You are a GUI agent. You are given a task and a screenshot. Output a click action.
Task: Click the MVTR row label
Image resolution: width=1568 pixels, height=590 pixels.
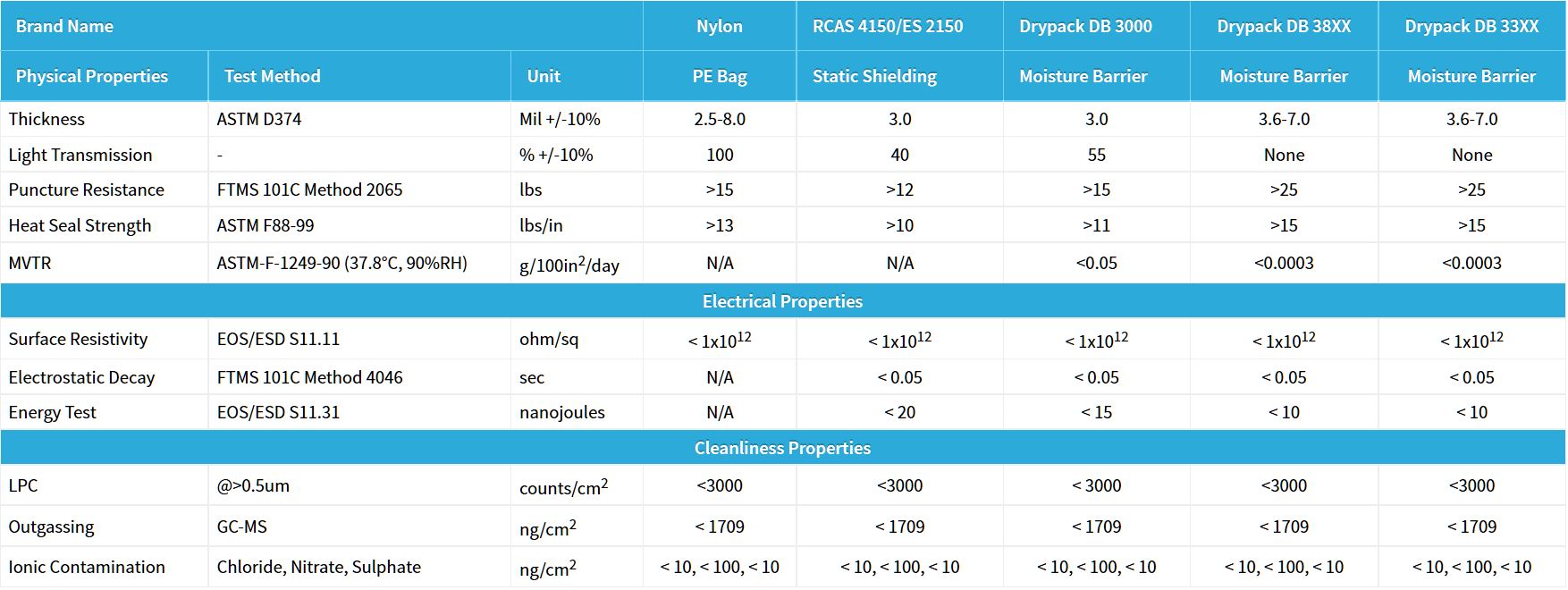[x=30, y=263]
